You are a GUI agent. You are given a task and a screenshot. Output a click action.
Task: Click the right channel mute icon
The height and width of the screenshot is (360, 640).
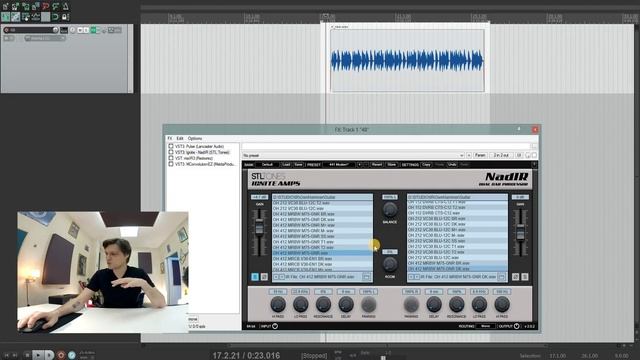[525, 277]
